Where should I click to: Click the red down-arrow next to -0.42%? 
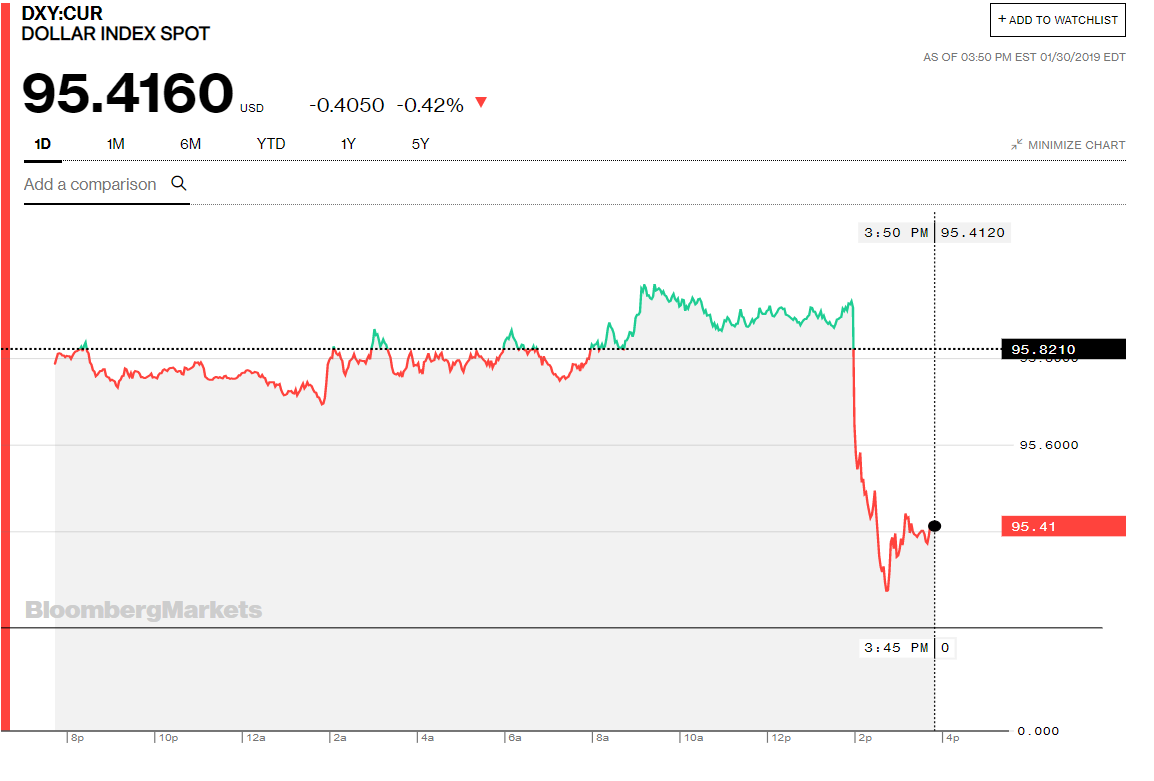coord(480,102)
